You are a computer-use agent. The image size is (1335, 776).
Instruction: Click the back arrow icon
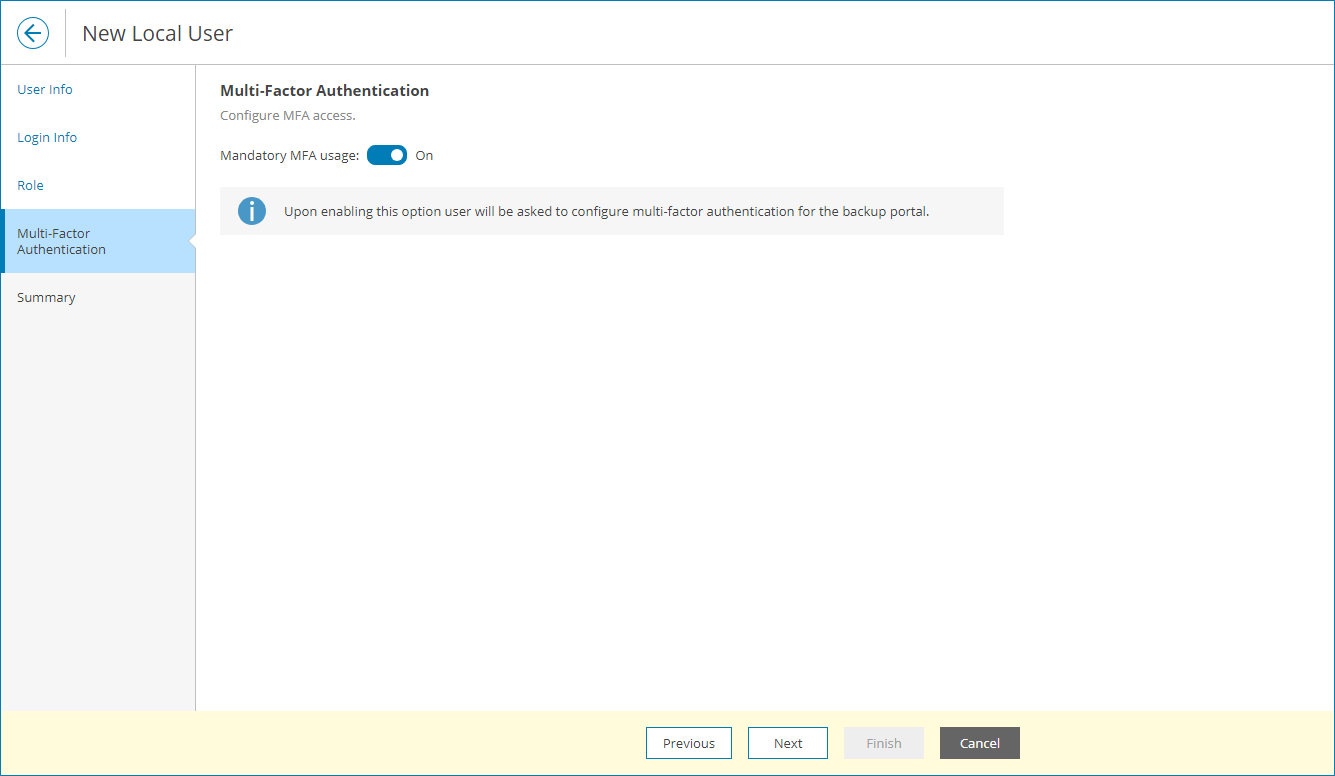tap(32, 32)
